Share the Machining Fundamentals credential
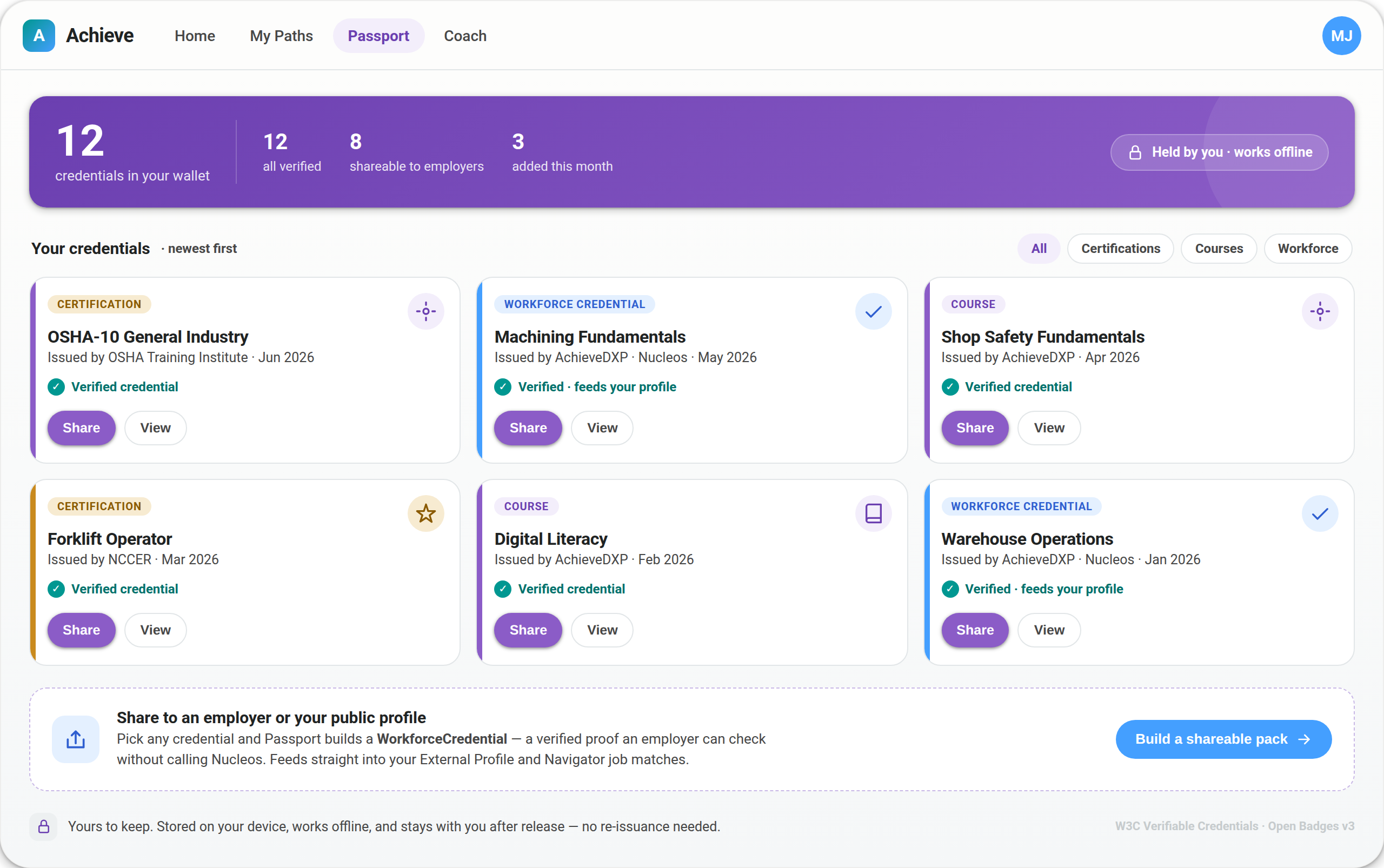The width and height of the screenshot is (1384, 868). click(x=528, y=428)
